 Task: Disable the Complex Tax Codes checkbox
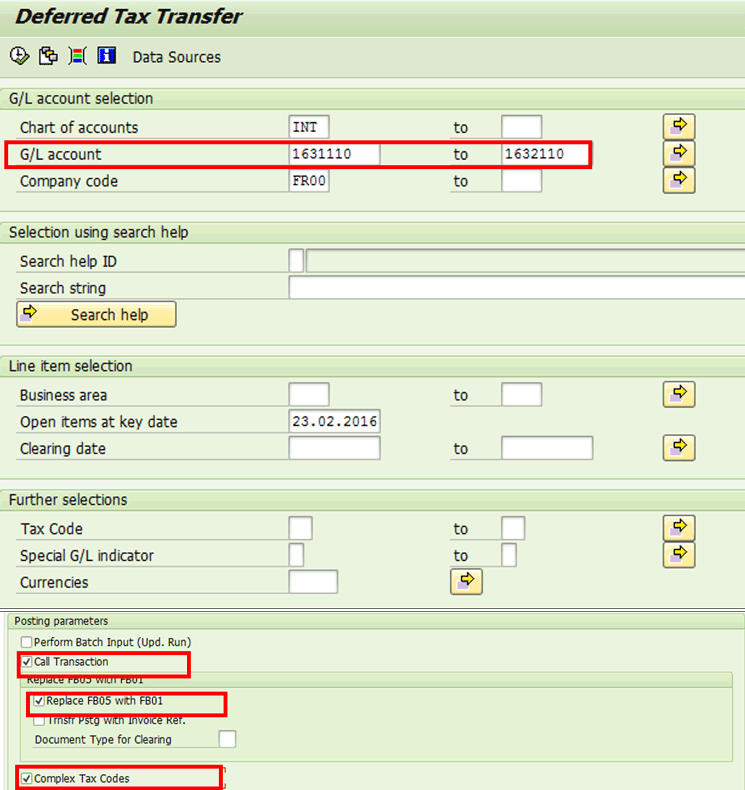click(x=27, y=778)
